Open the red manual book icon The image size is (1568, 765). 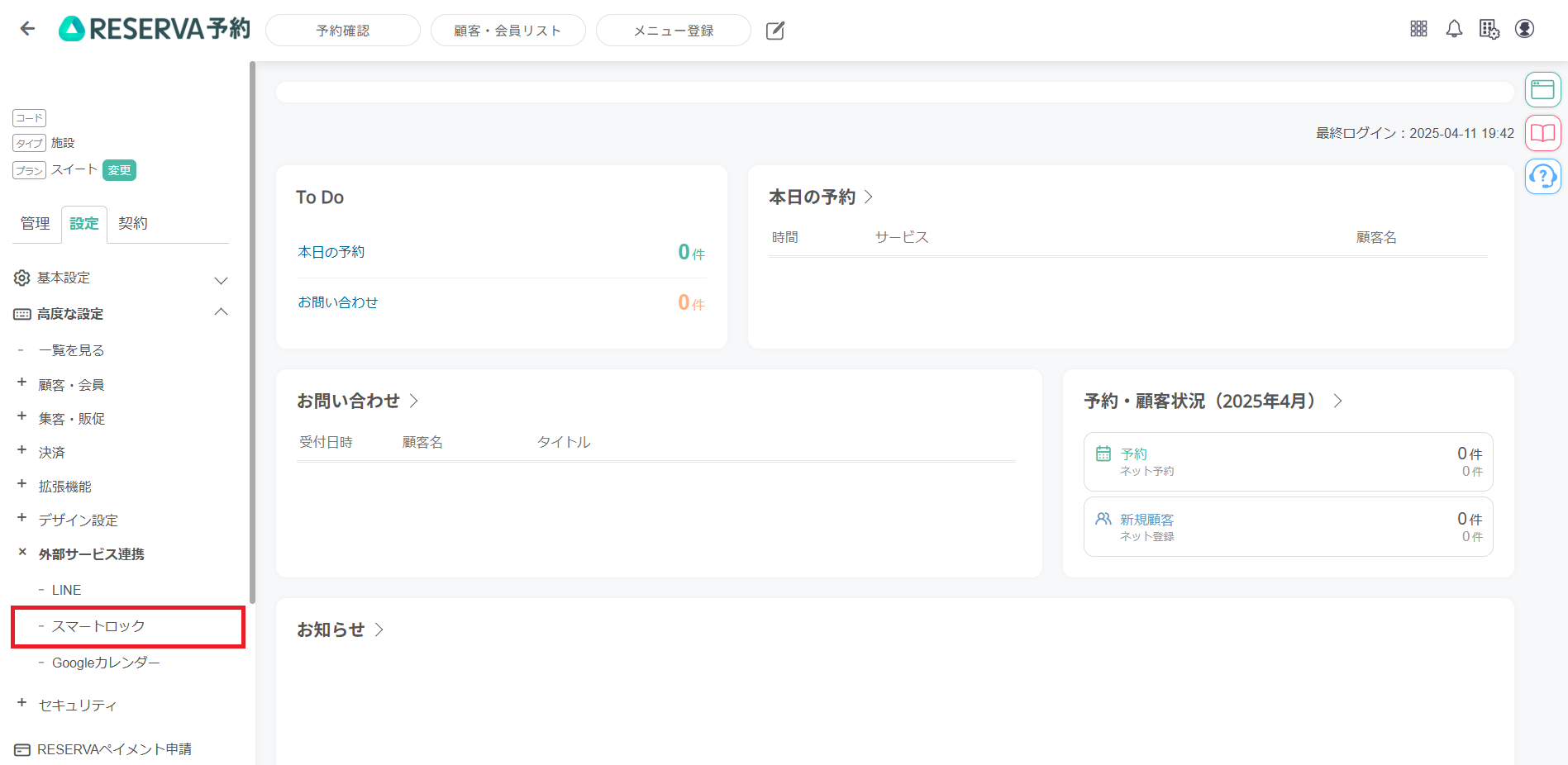click(1542, 133)
